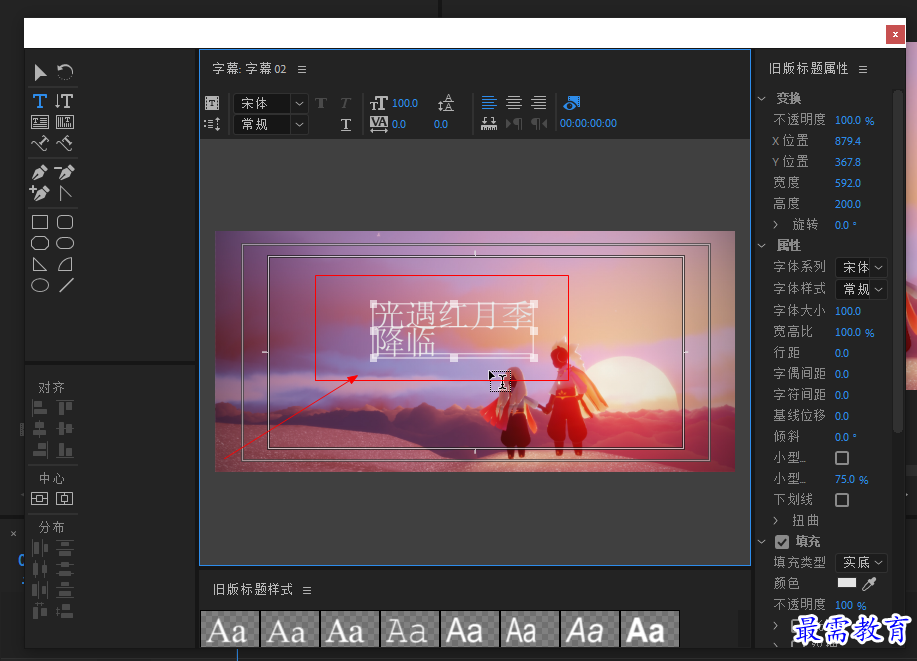This screenshot has height=661, width=917.
Task: Select the Area Type tool
Action: point(40,122)
